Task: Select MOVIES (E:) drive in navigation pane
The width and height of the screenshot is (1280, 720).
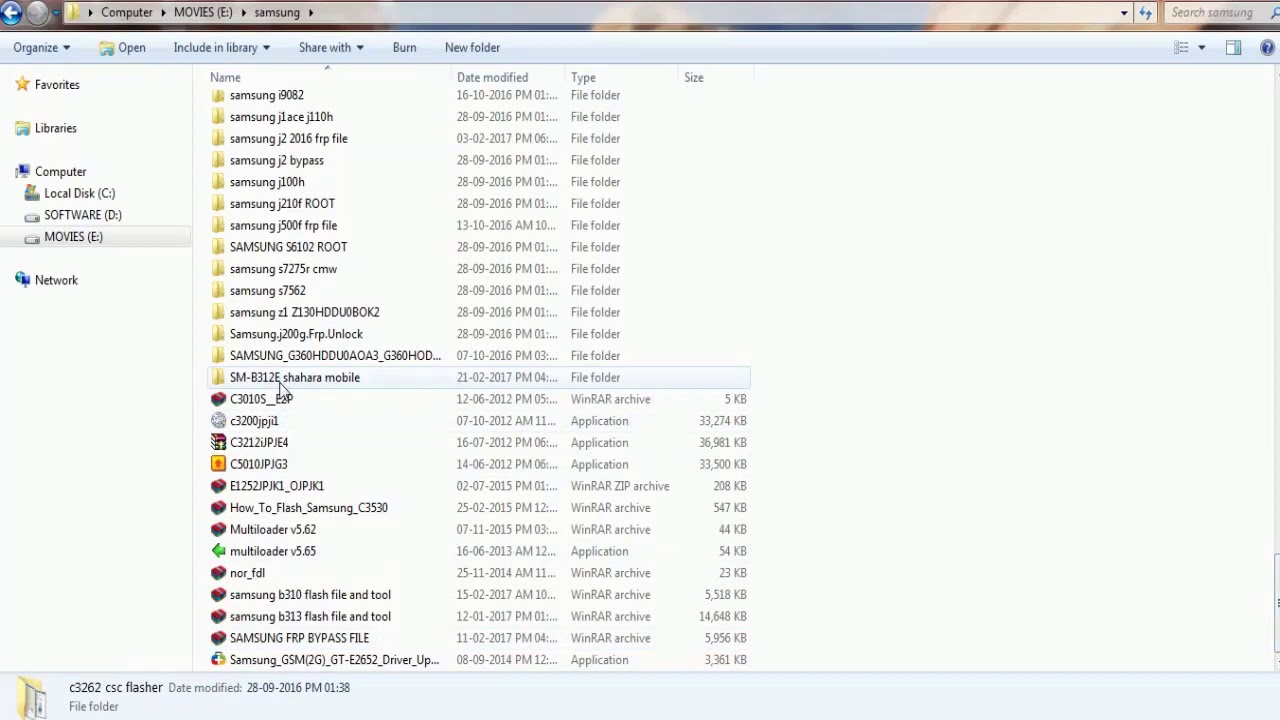Action: click(73, 237)
